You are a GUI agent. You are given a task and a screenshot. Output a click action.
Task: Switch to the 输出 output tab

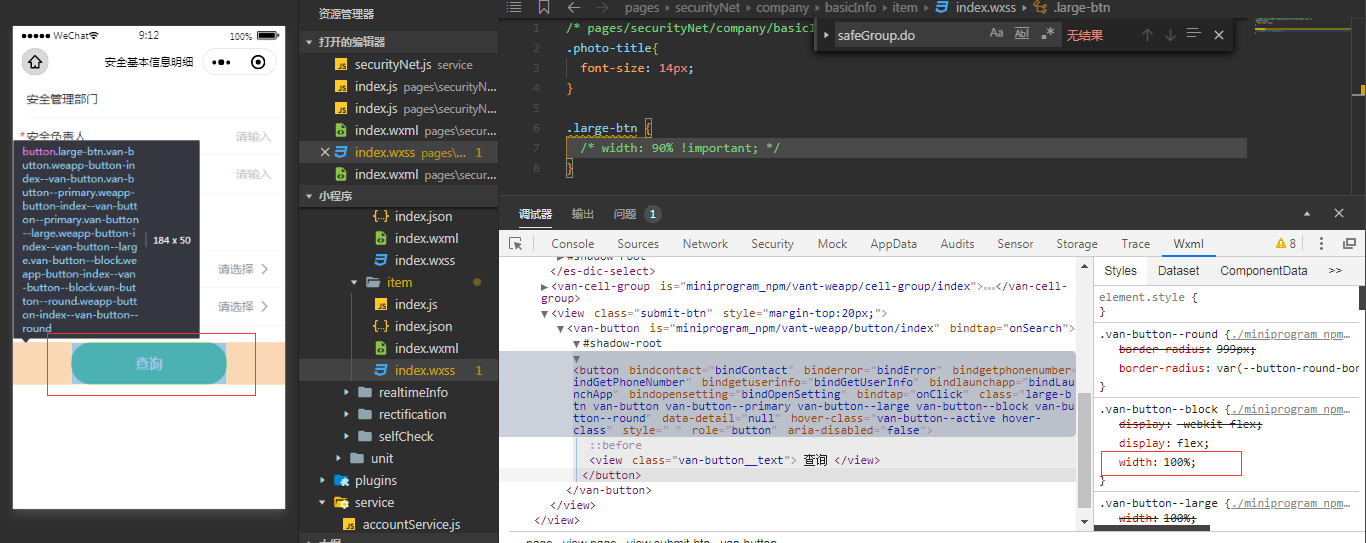583,214
